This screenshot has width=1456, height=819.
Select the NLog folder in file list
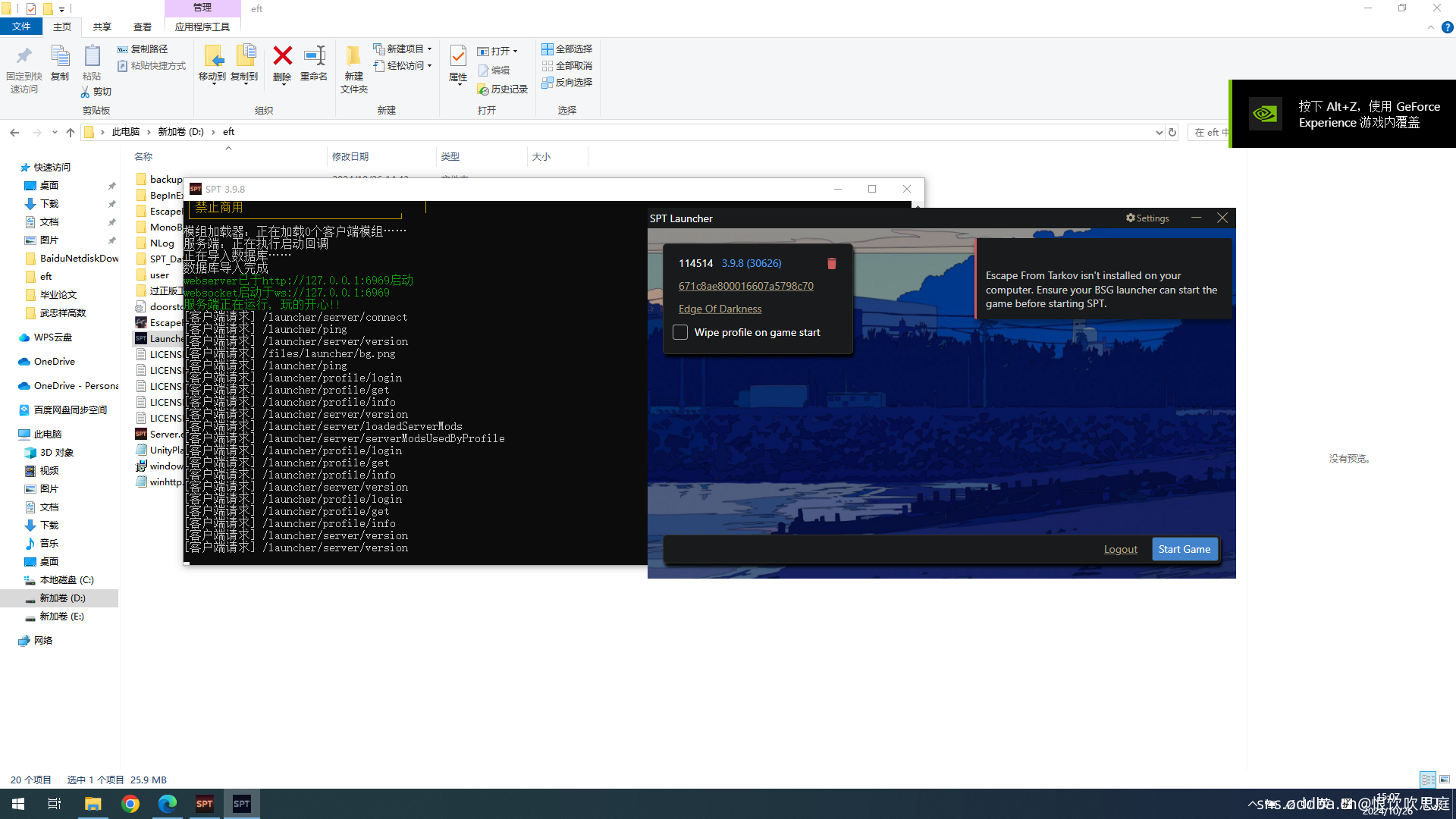pyautogui.click(x=155, y=243)
